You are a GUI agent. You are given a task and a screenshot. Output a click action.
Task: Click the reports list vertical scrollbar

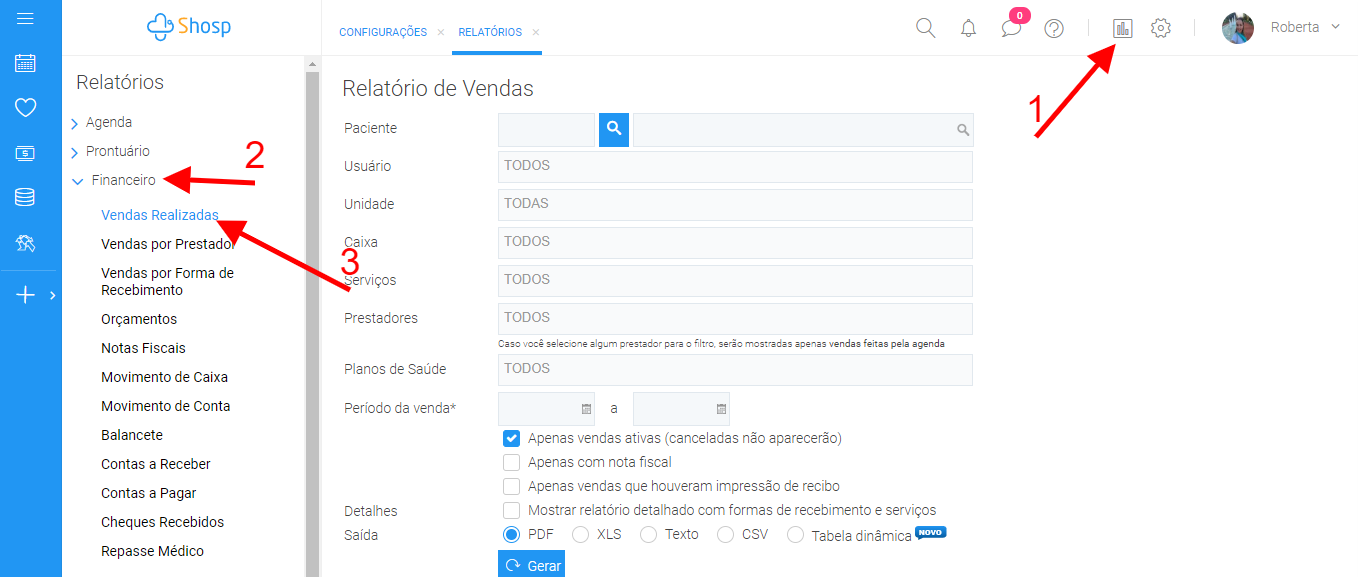pos(312,320)
